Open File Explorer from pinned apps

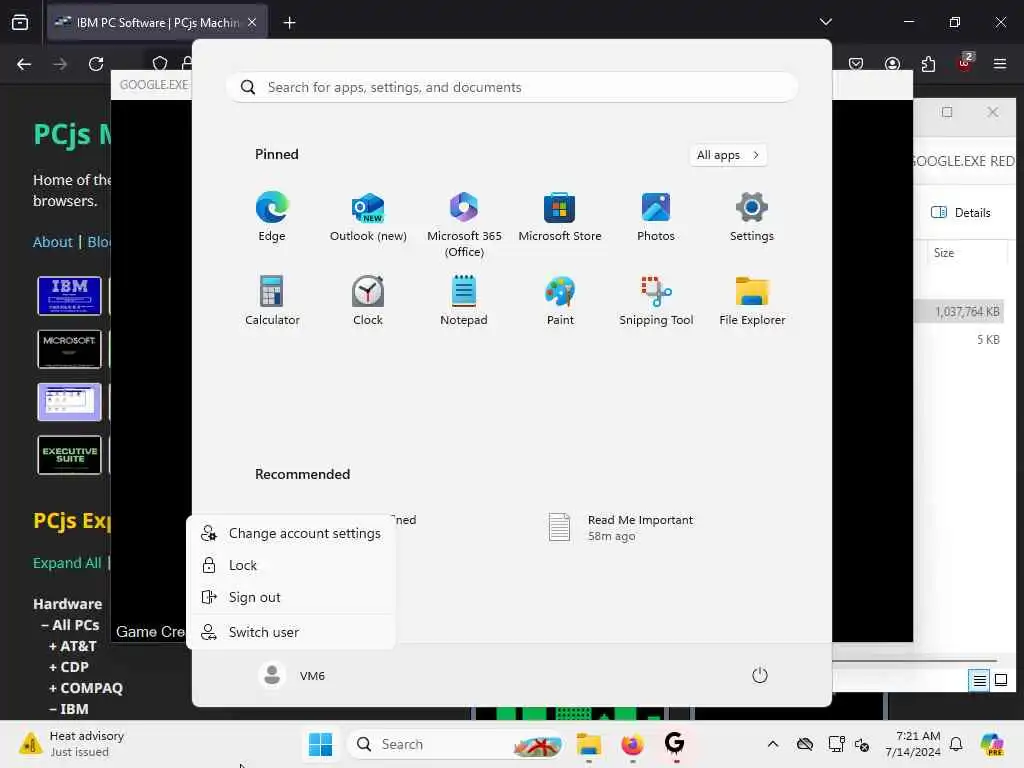click(x=752, y=300)
